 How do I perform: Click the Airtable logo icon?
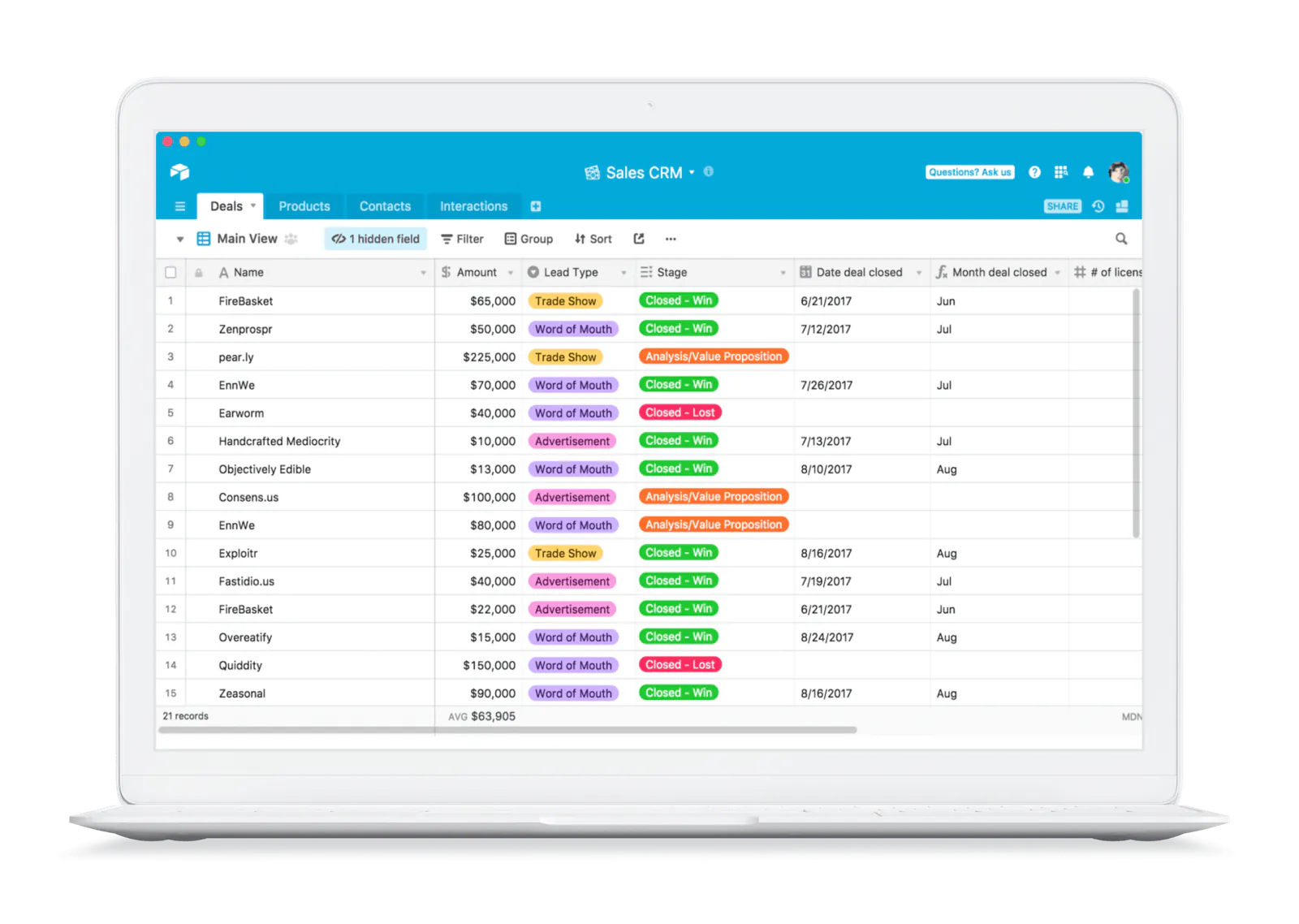[x=179, y=171]
